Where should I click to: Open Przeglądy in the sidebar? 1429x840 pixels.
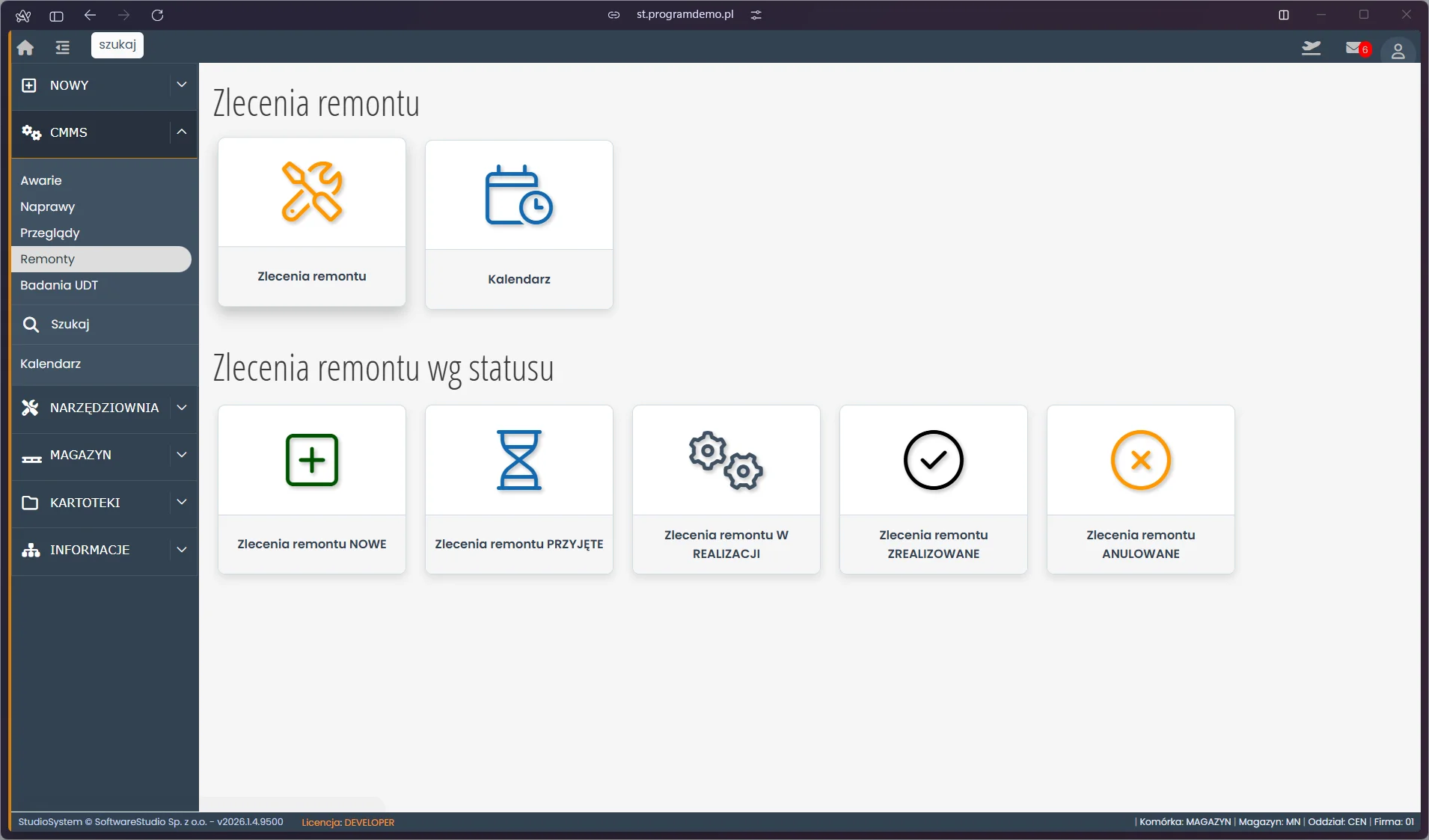[x=49, y=233]
